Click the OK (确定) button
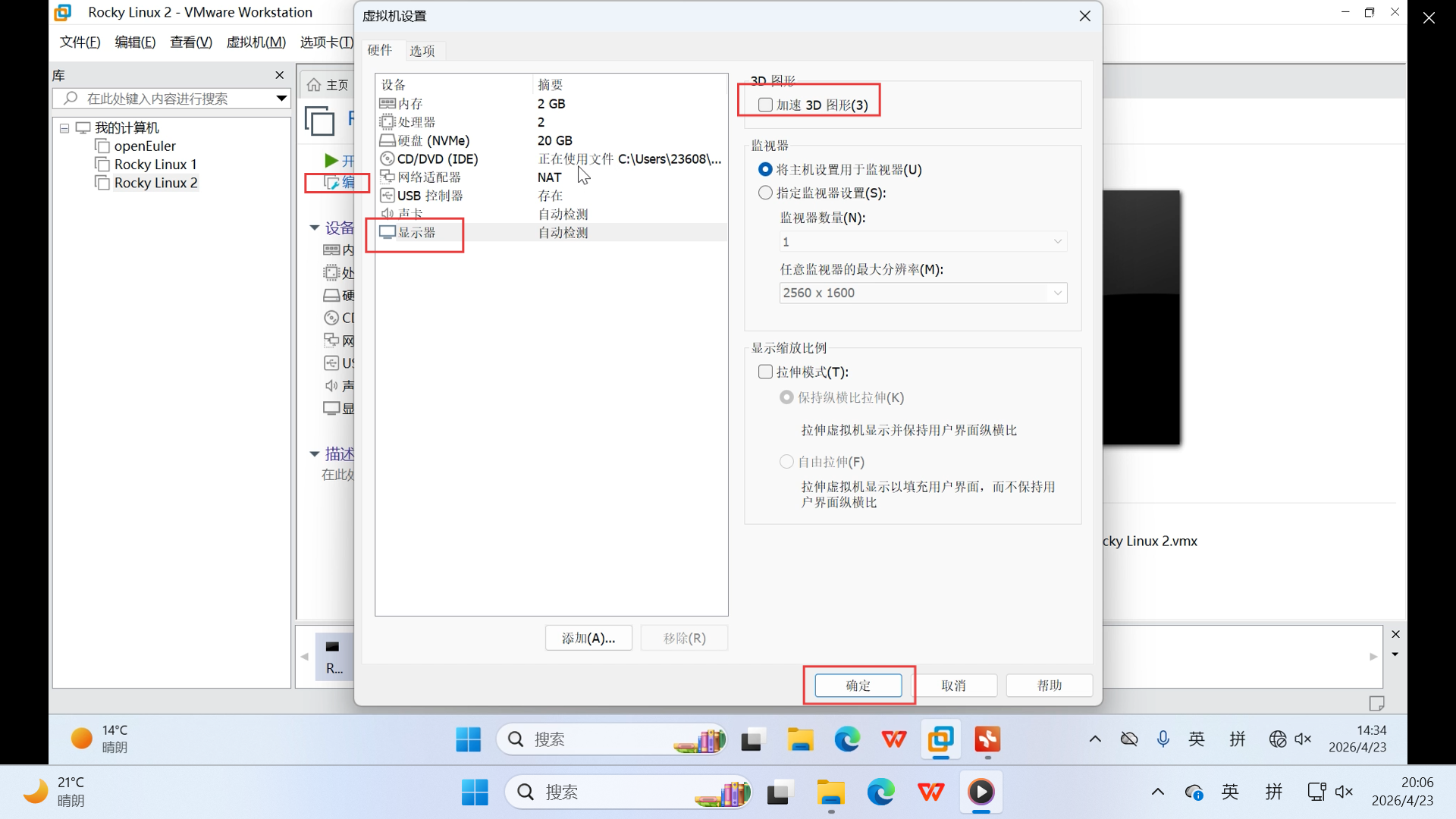 coord(858,686)
